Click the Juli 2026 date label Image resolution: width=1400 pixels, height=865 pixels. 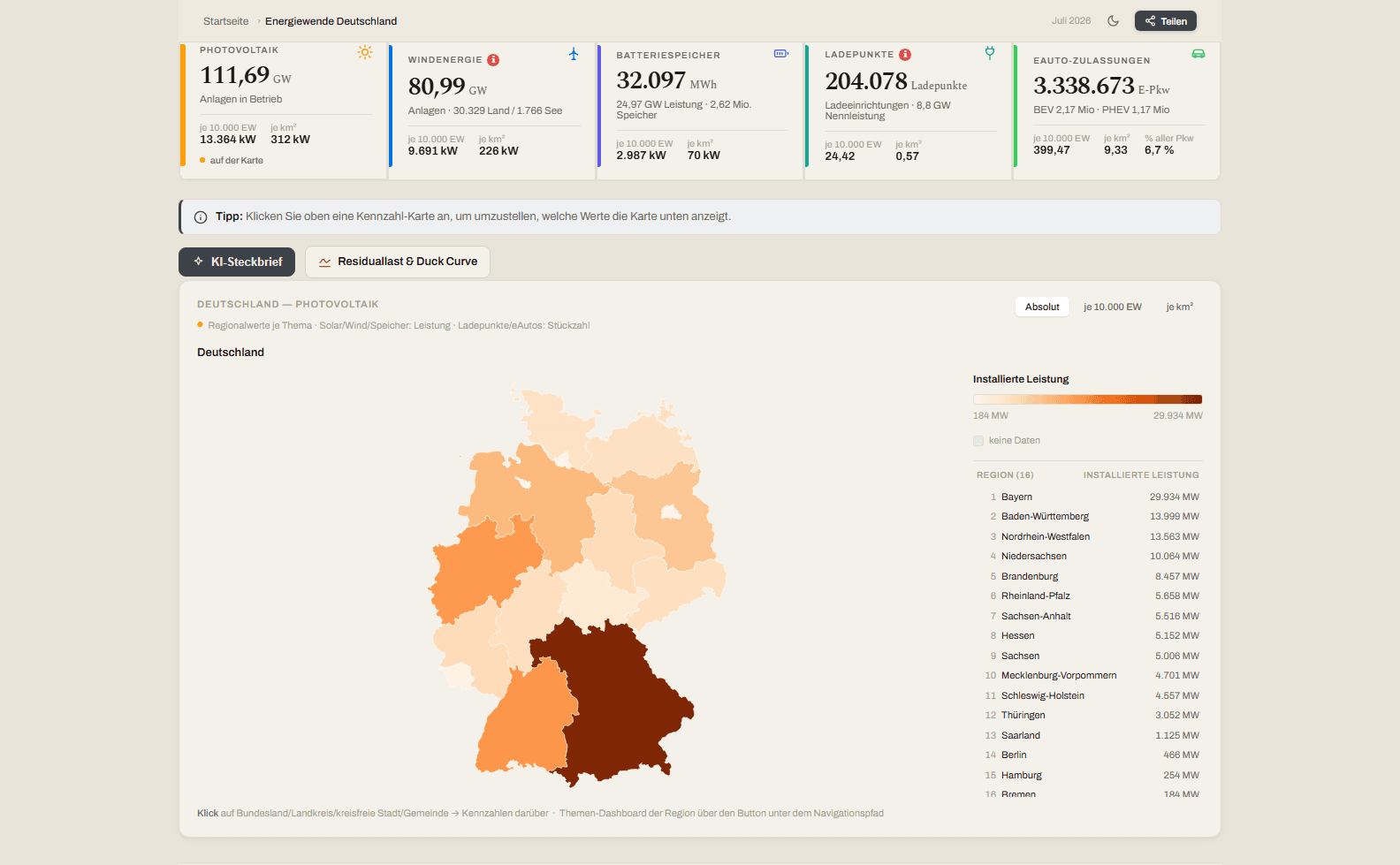[1071, 21]
